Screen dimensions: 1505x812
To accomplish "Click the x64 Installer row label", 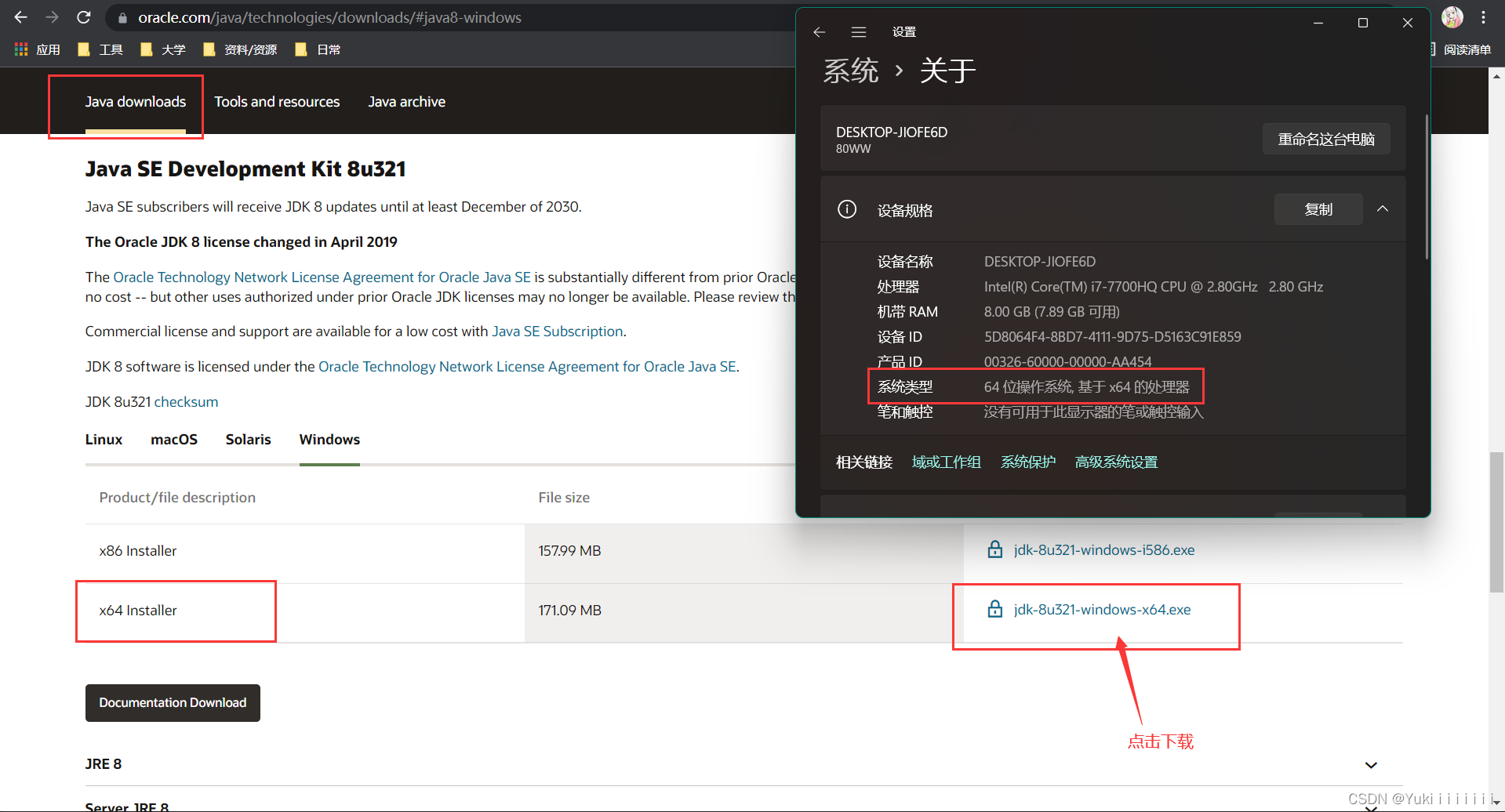I will [138, 611].
